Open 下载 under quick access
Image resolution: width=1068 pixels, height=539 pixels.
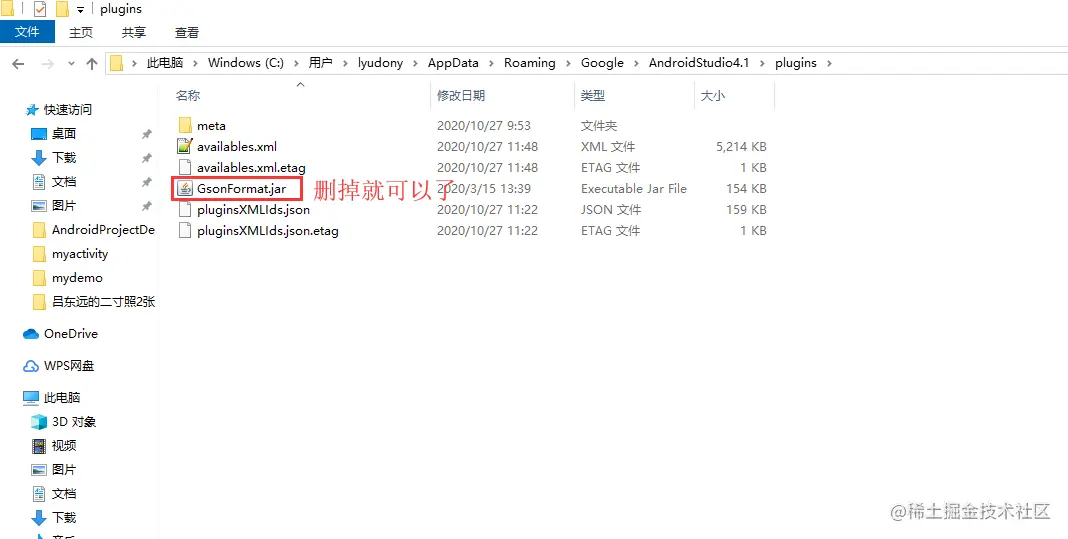[x=63, y=157]
